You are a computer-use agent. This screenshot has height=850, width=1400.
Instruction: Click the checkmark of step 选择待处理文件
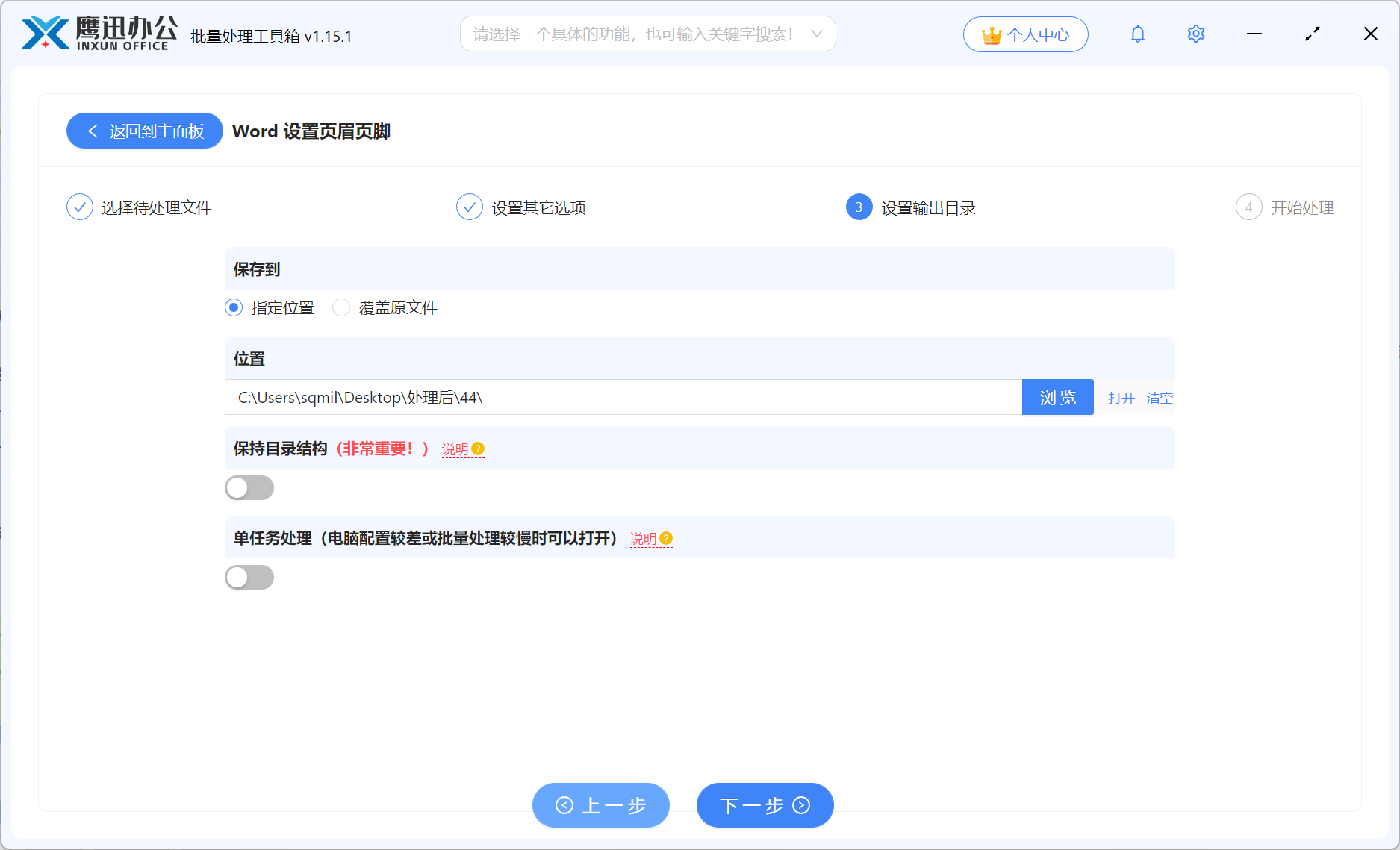pos(80,207)
